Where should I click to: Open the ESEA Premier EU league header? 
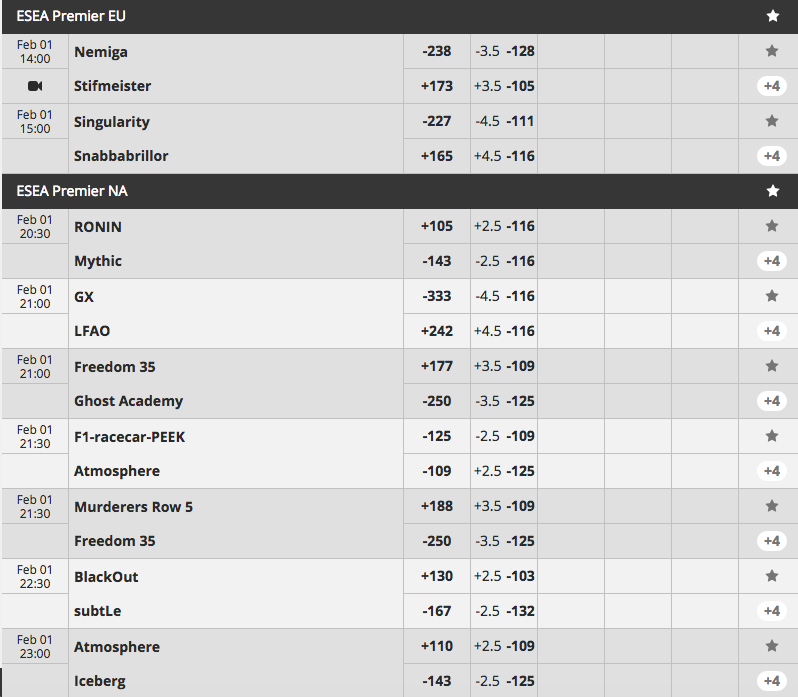tap(71, 16)
